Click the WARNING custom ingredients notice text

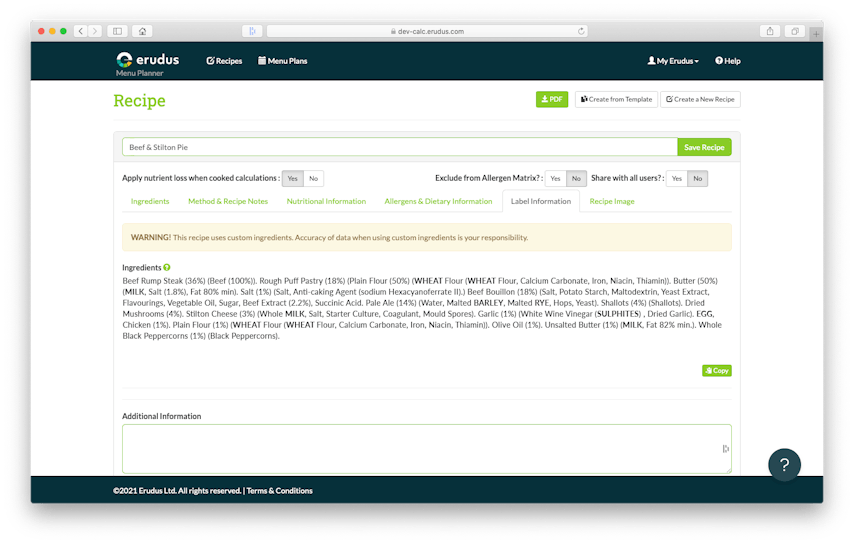[x=330, y=237]
